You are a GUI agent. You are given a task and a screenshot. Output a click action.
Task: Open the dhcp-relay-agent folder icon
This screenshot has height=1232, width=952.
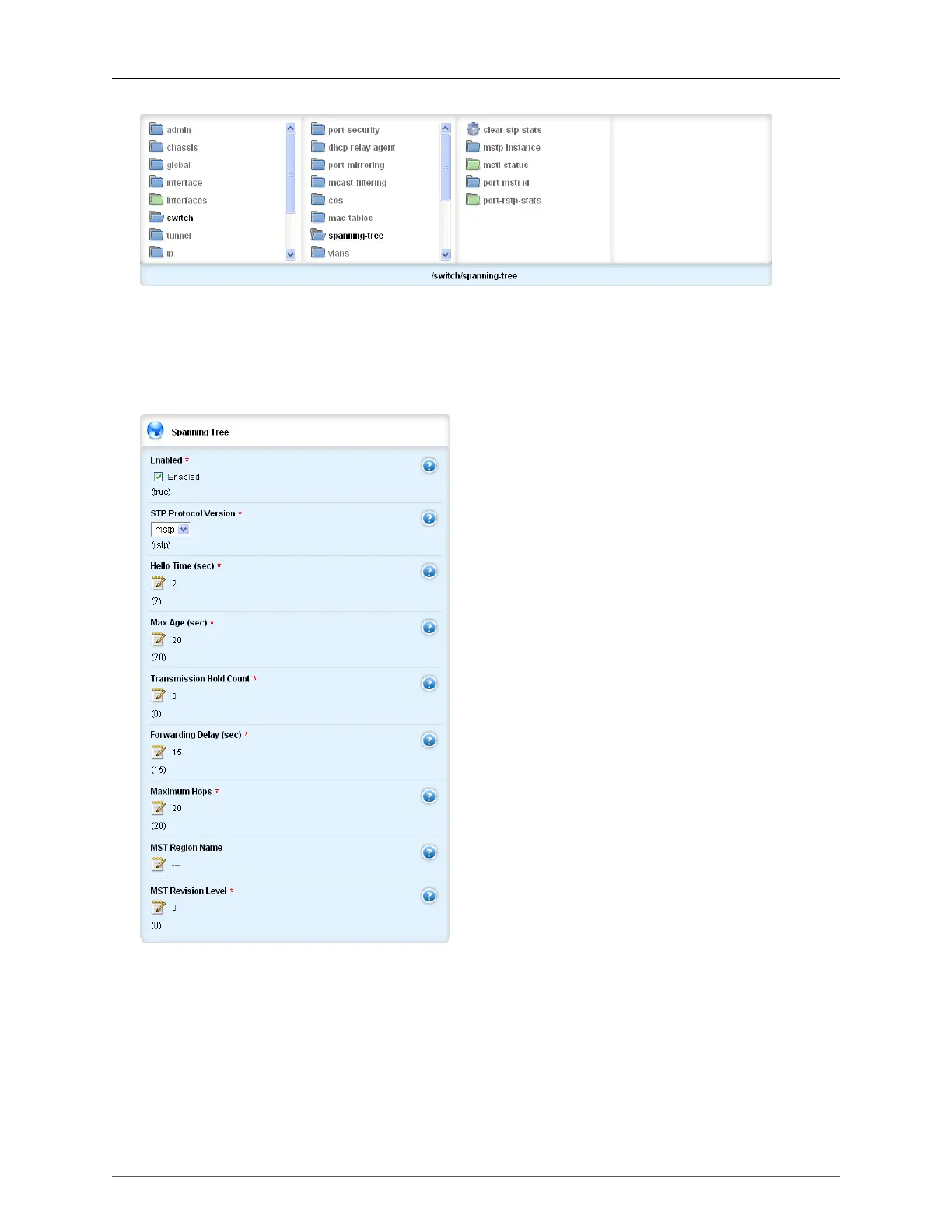pyautogui.click(x=318, y=146)
